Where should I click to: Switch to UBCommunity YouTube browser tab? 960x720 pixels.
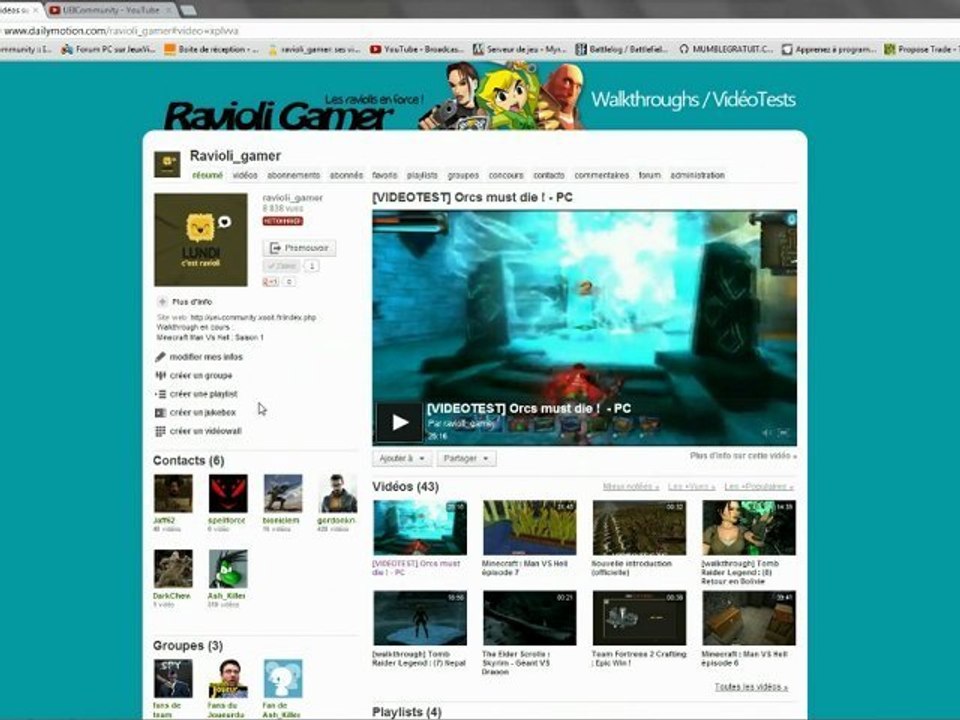[x=110, y=10]
